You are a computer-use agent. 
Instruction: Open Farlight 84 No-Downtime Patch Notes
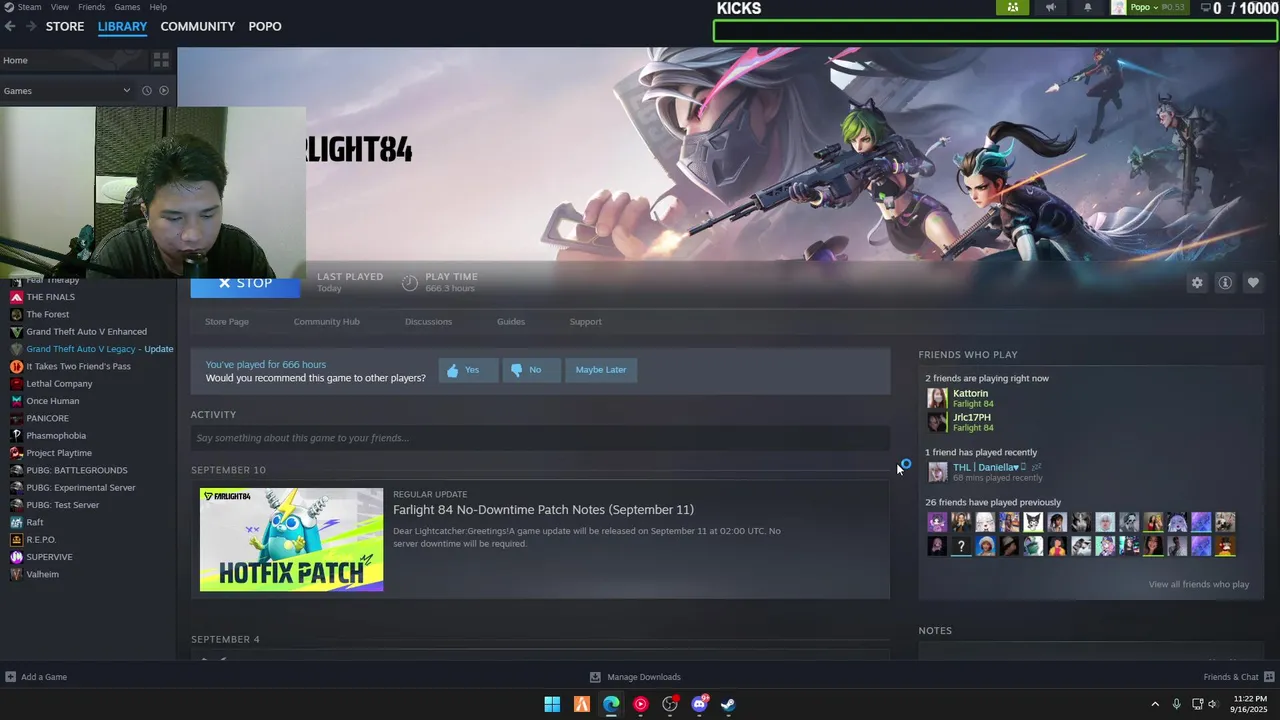coord(543,510)
